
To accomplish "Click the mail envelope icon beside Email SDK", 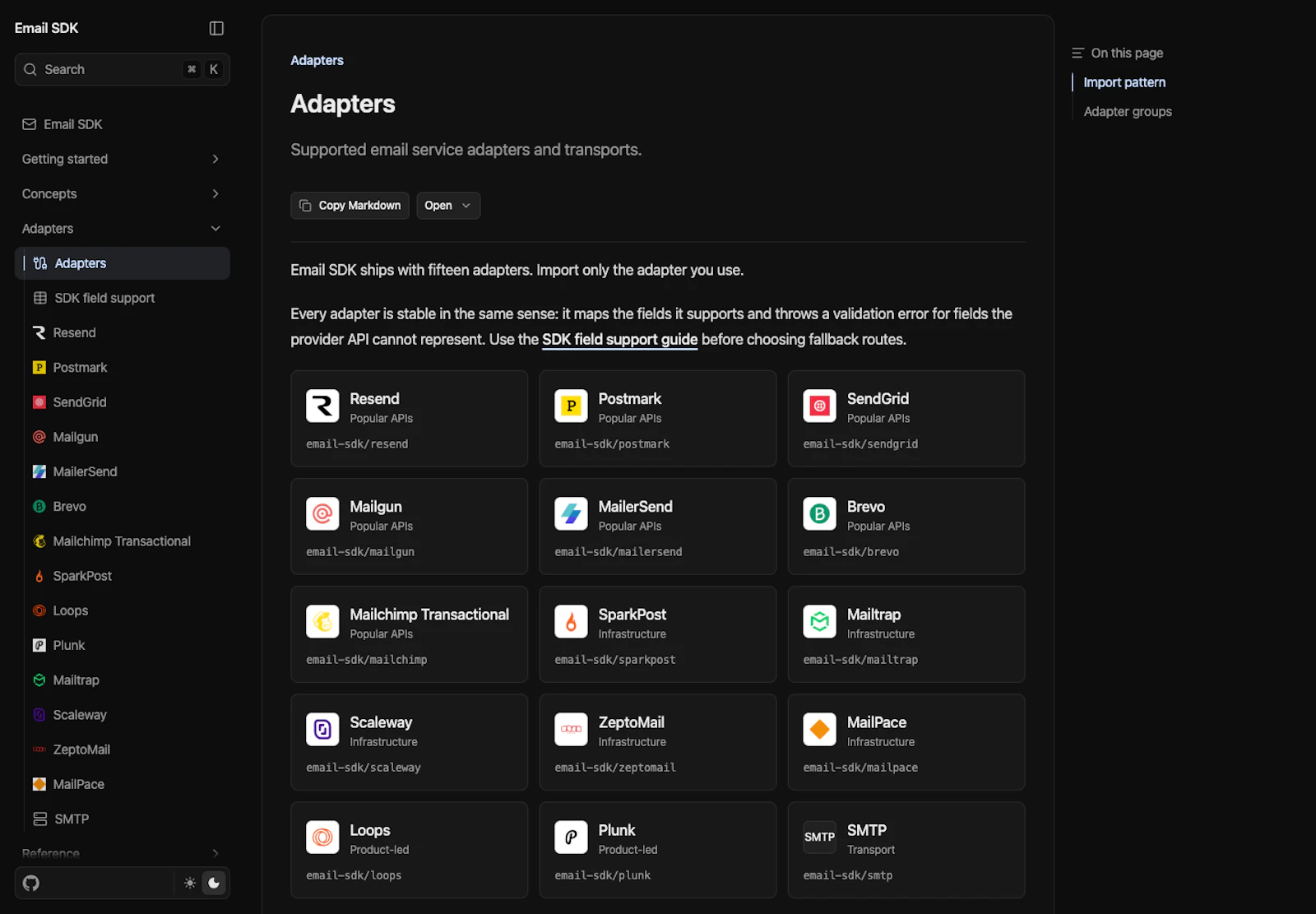I will coord(30,124).
